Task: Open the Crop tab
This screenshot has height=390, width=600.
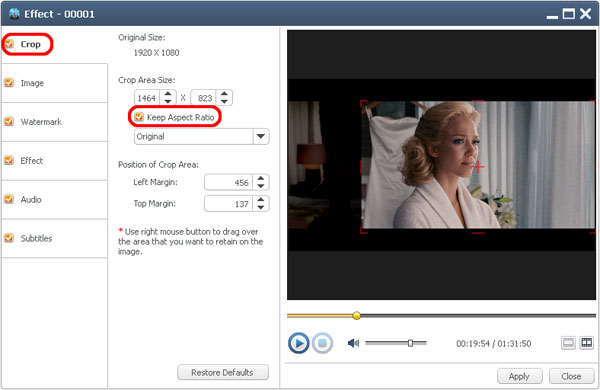Action: 54,44
